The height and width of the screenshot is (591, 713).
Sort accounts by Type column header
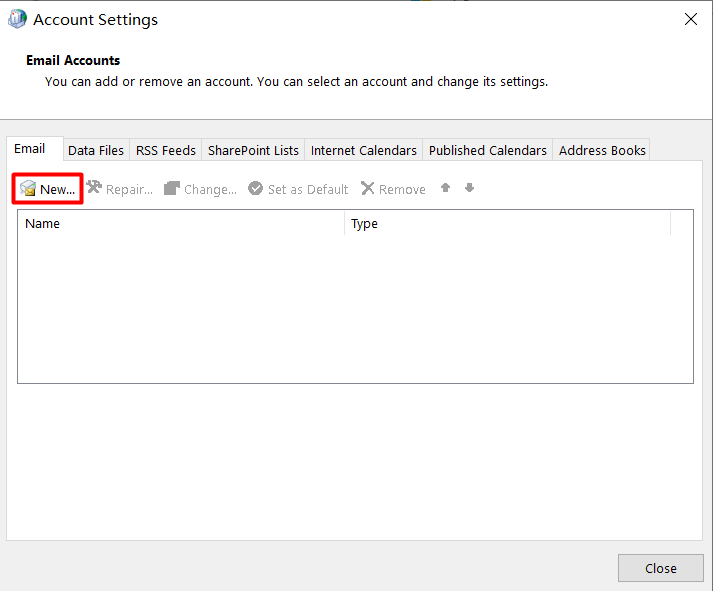click(x=506, y=224)
